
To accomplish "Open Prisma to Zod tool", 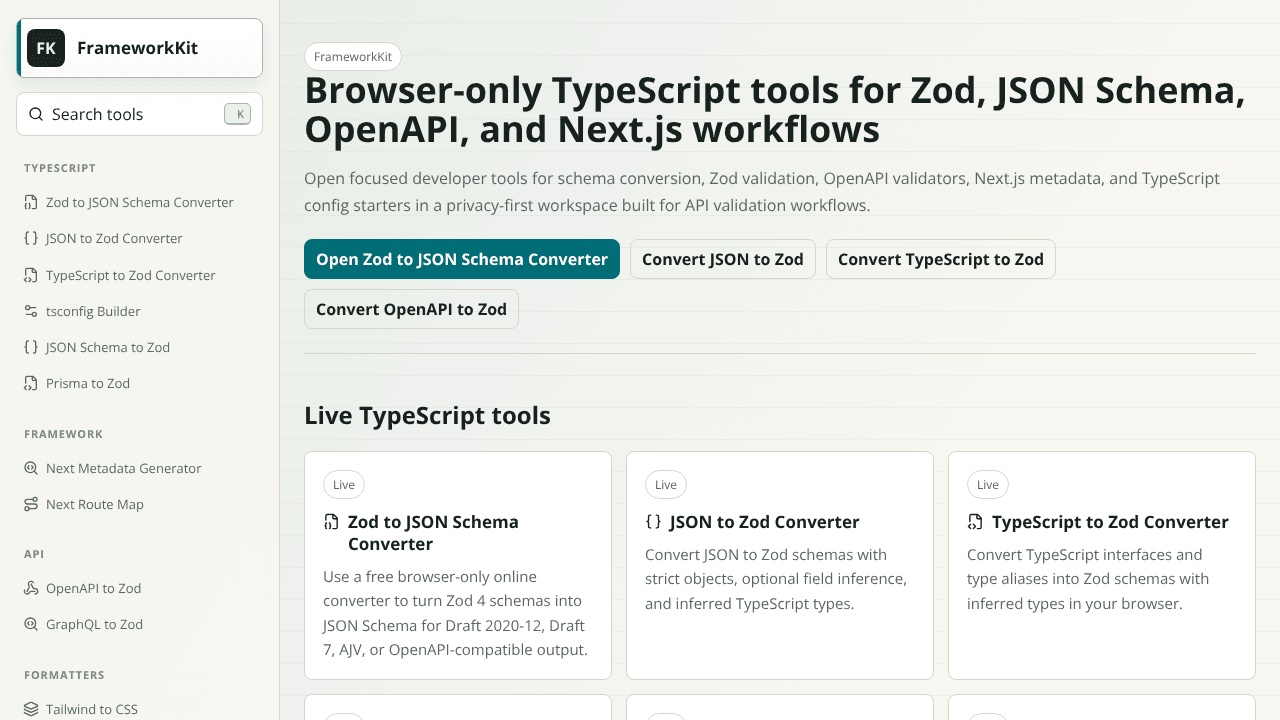I will (140, 383).
